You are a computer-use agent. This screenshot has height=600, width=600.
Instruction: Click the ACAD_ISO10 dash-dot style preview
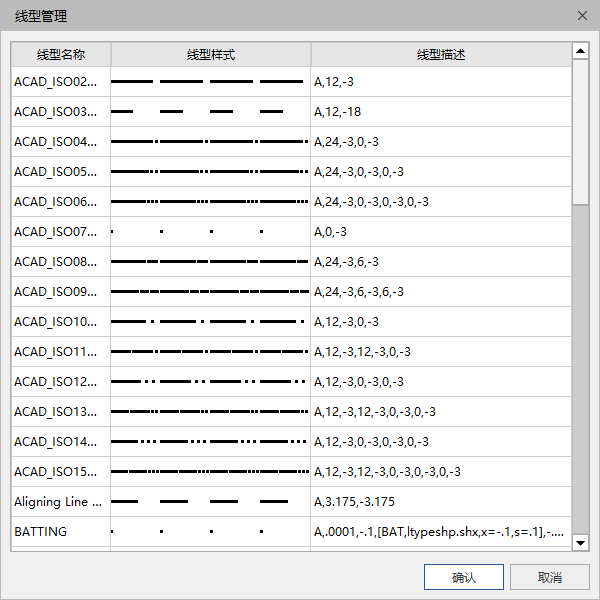[210, 321]
